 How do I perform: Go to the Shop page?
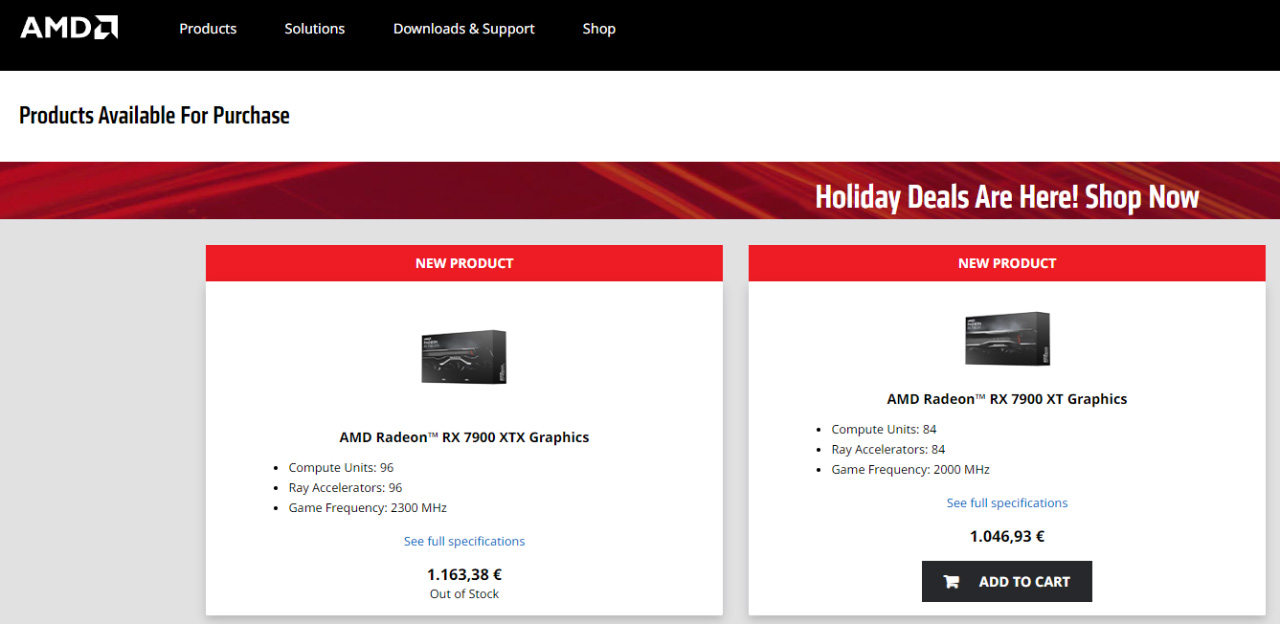pos(599,29)
